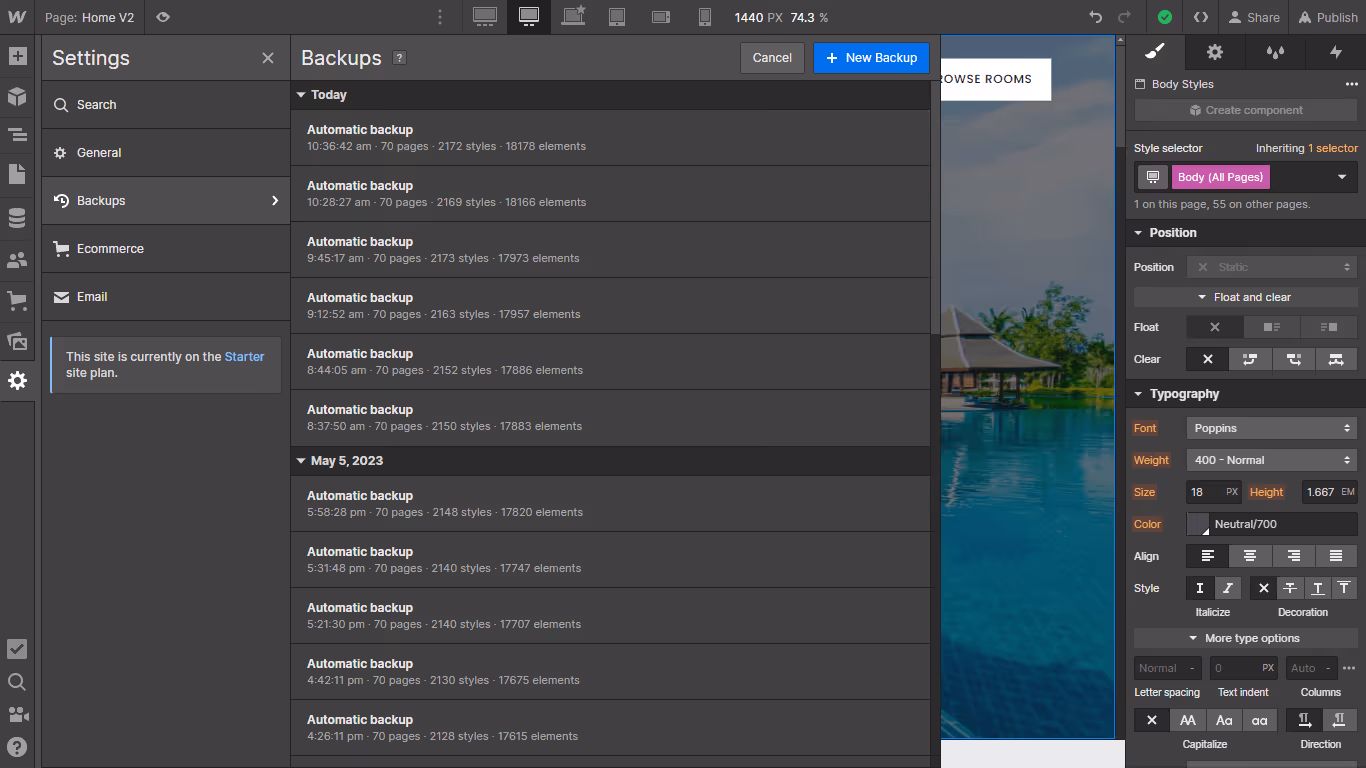This screenshot has height=768, width=1366.
Task: Open the Font dropdown showing Poppins
Action: point(1272,428)
